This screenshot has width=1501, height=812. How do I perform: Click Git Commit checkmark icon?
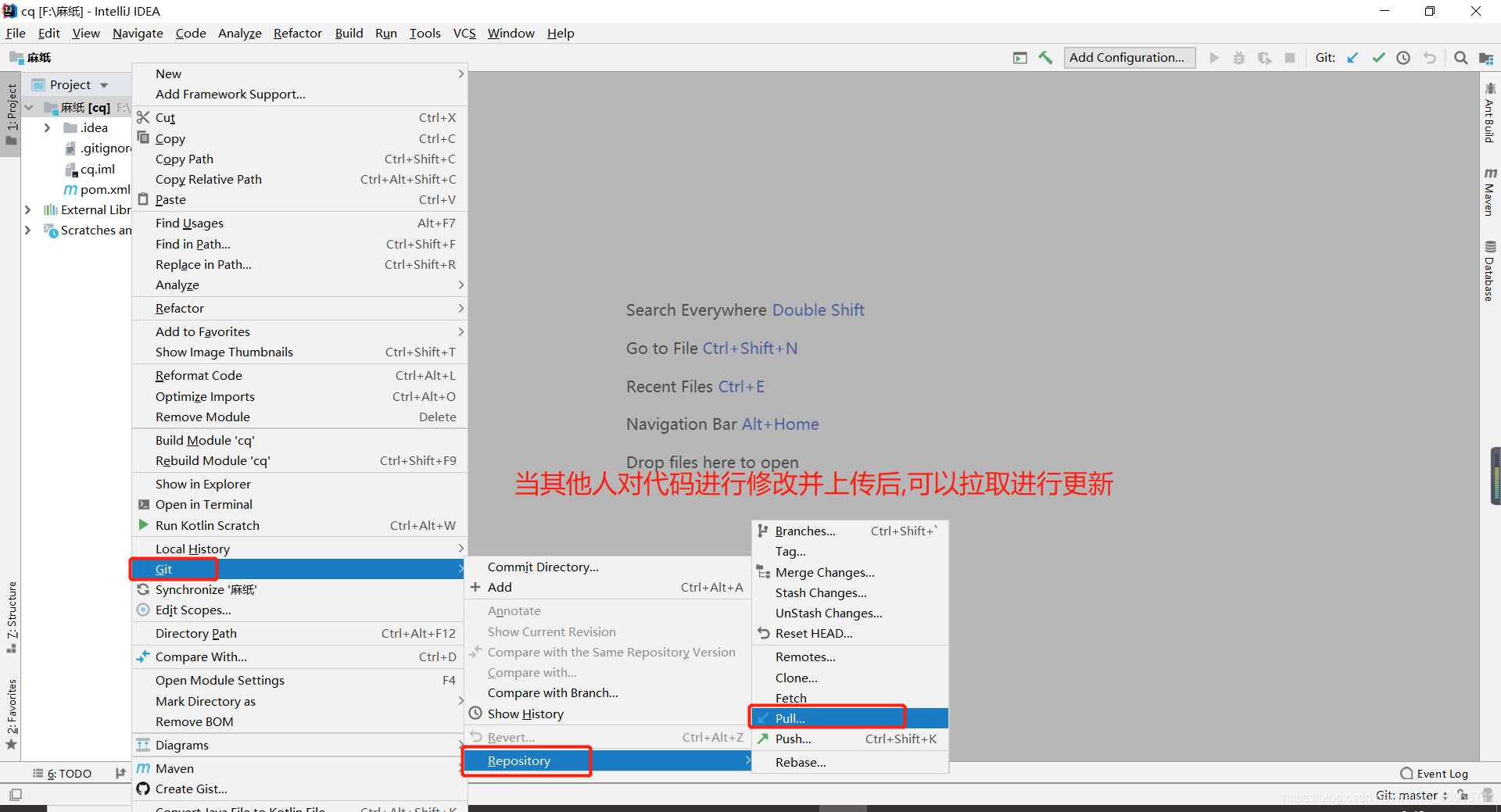point(1378,58)
